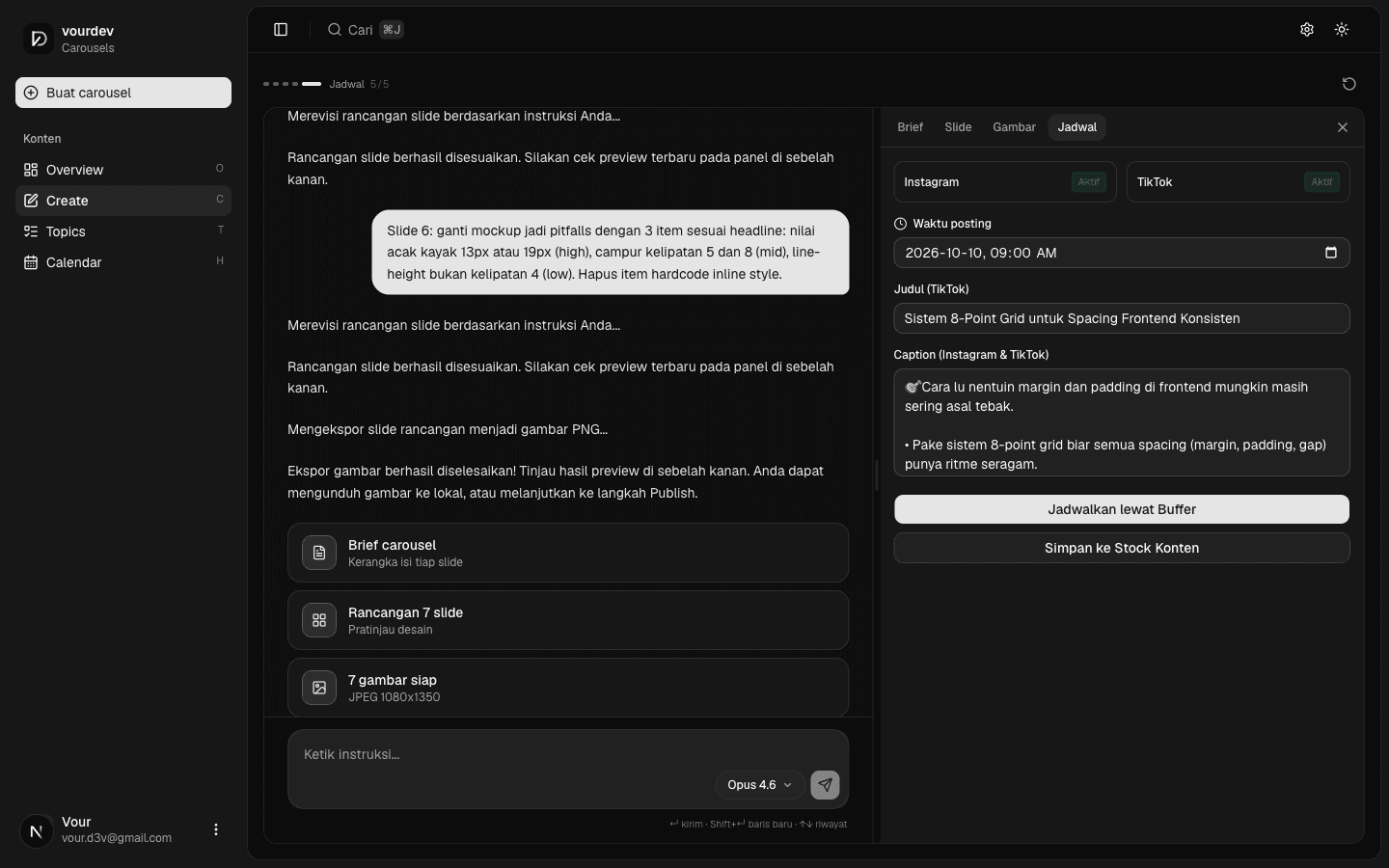Click the 7 gambar siap image icon
The height and width of the screenshot is (868, 1389).
(319, 688)
